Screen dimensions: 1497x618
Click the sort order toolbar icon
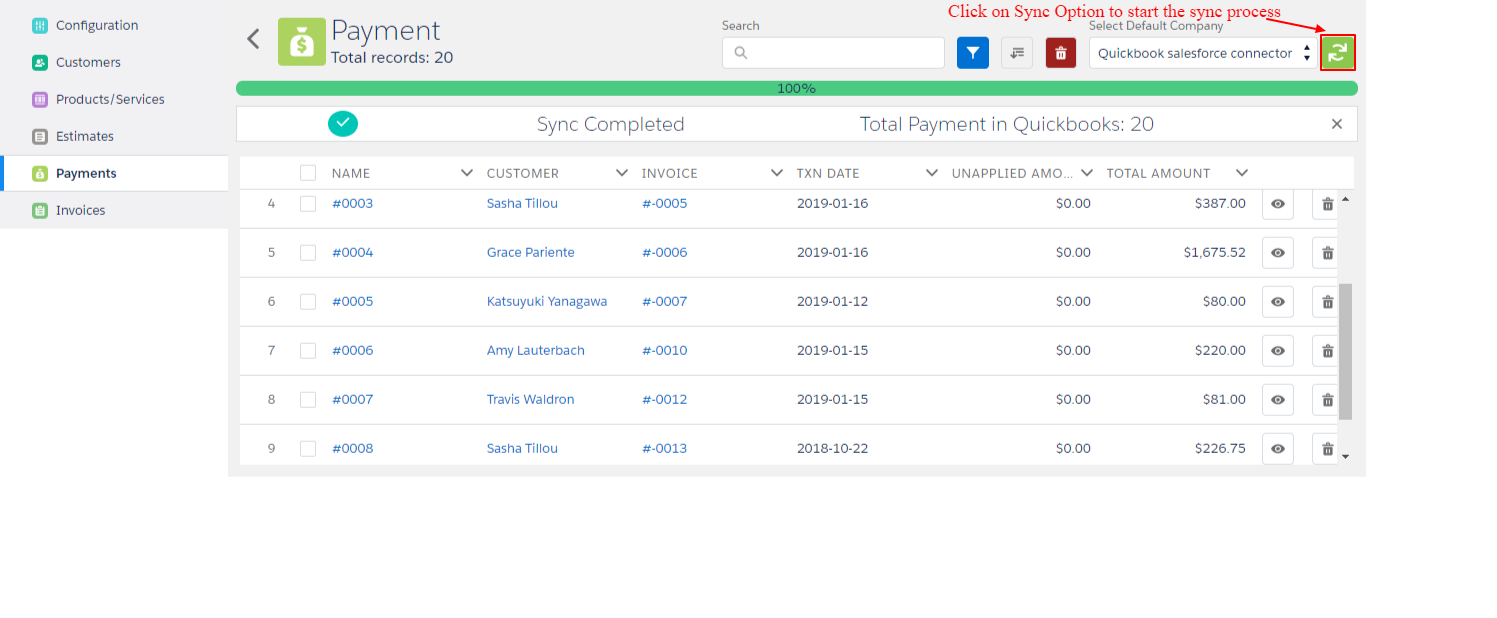pyautogui.click(x=1017, y=53)
